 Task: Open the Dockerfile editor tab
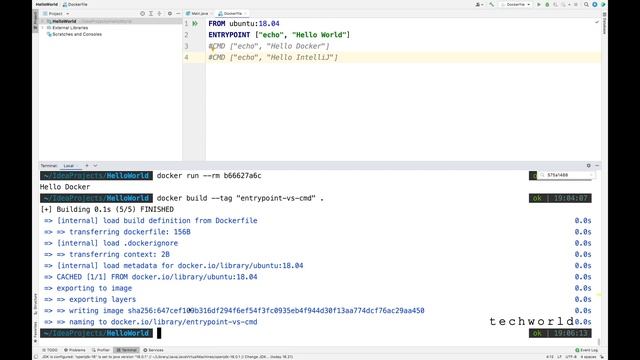(233, 13)
